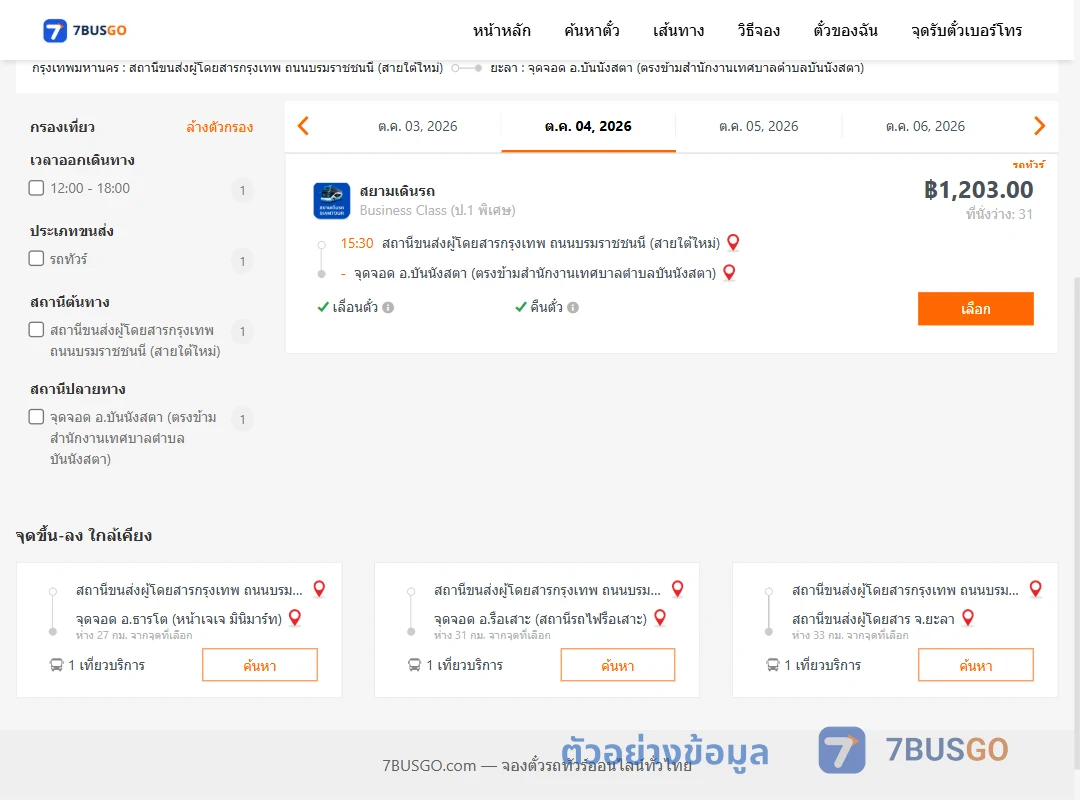This screenshot has height=800, width=1080.
Task: Clear filters via ล้างตัวกรอง link
Action: click(220, 127)
